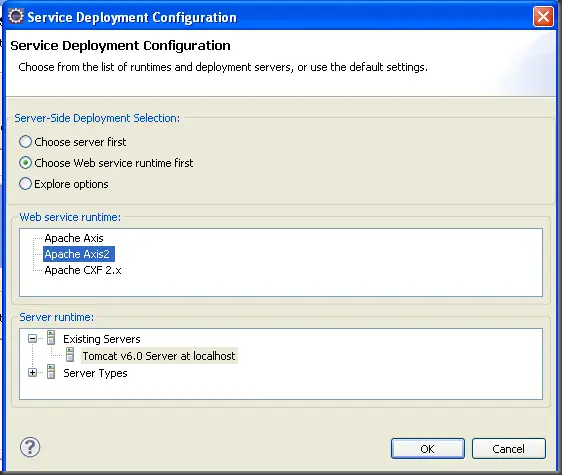Select the Choose server first radio button
The width and height of the screenshot is (562, 475).
click(x=25, y=142)
